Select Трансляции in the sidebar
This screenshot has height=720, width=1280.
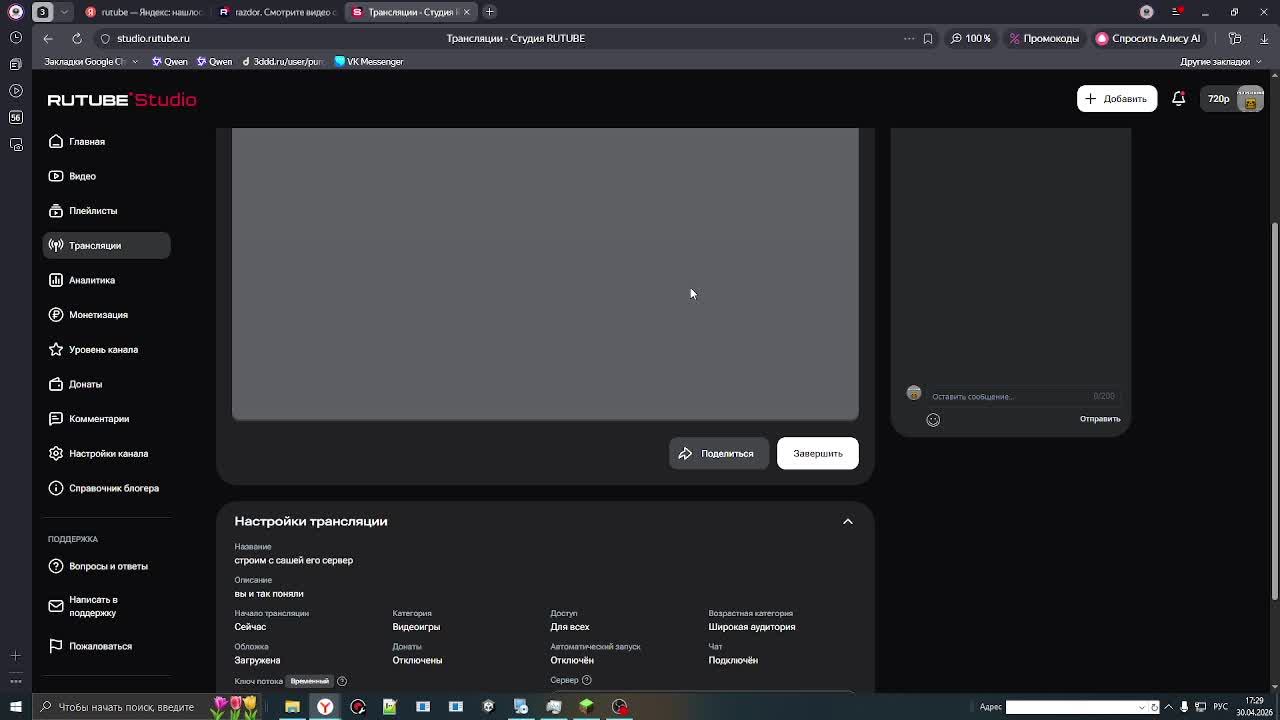pyautogui.click(x=106, y=245)
